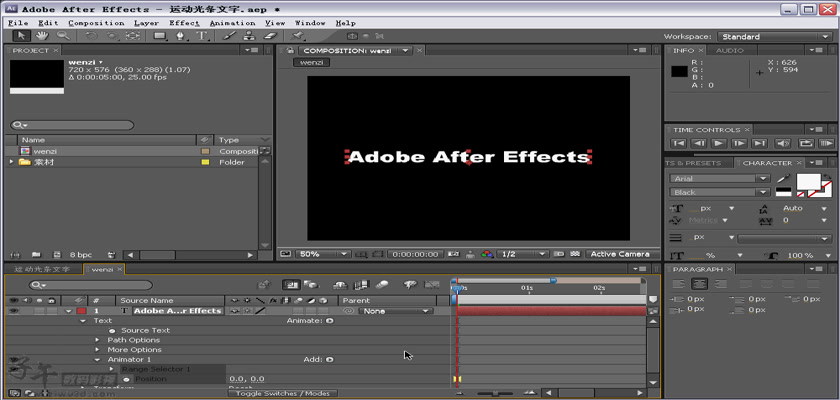Click new folder icon in Project panel
Viewport: 840px width, 400px height.
[x=36, y=255]
